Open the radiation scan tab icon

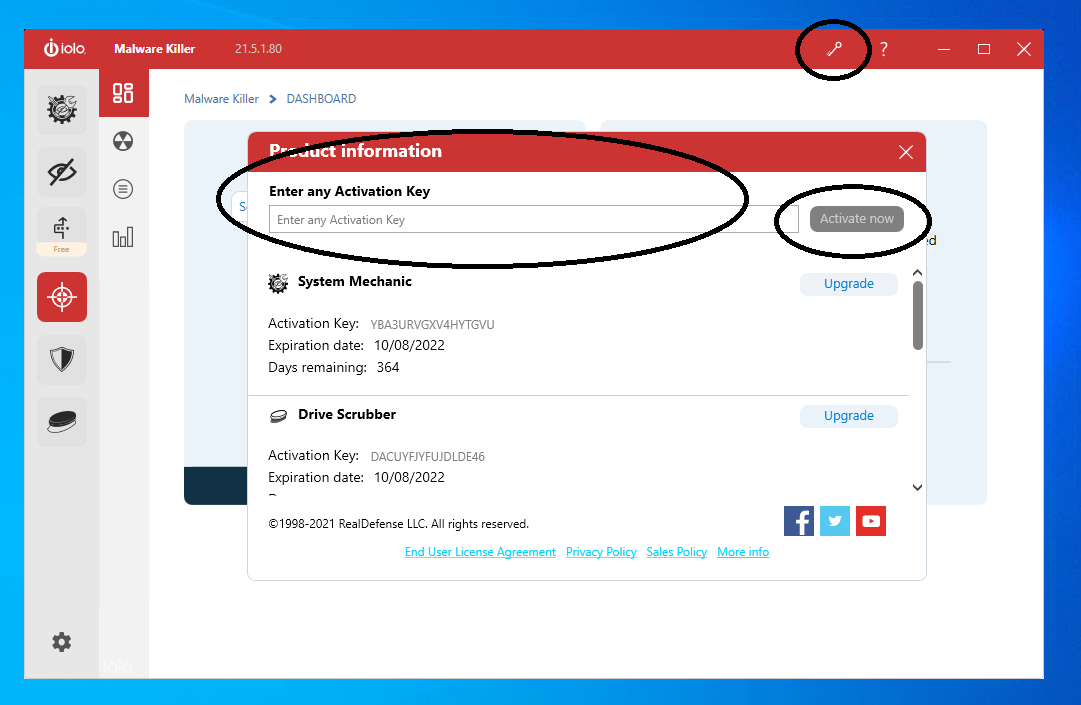(123, 141)
